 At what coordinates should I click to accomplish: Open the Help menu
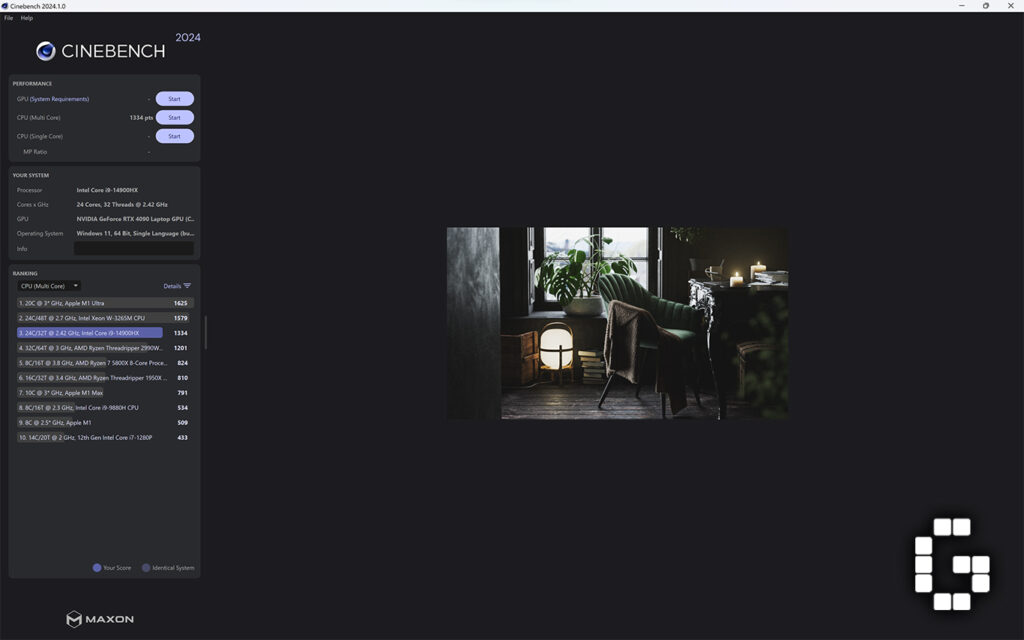point(27,18)
